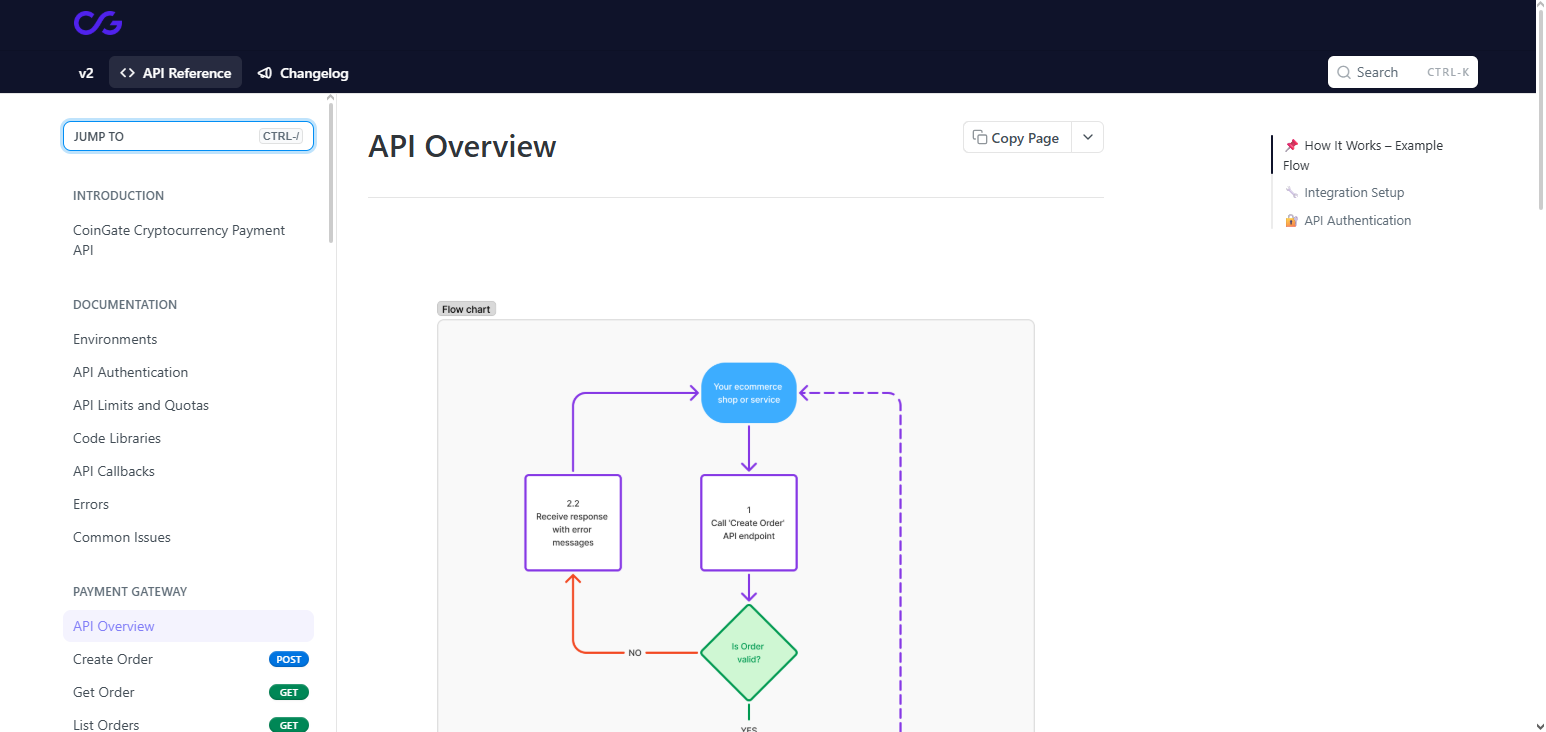The height and width of the screenshot is (732, 1546).
Task: Click the GET badge beside Get Order
Action: point(289,692)
